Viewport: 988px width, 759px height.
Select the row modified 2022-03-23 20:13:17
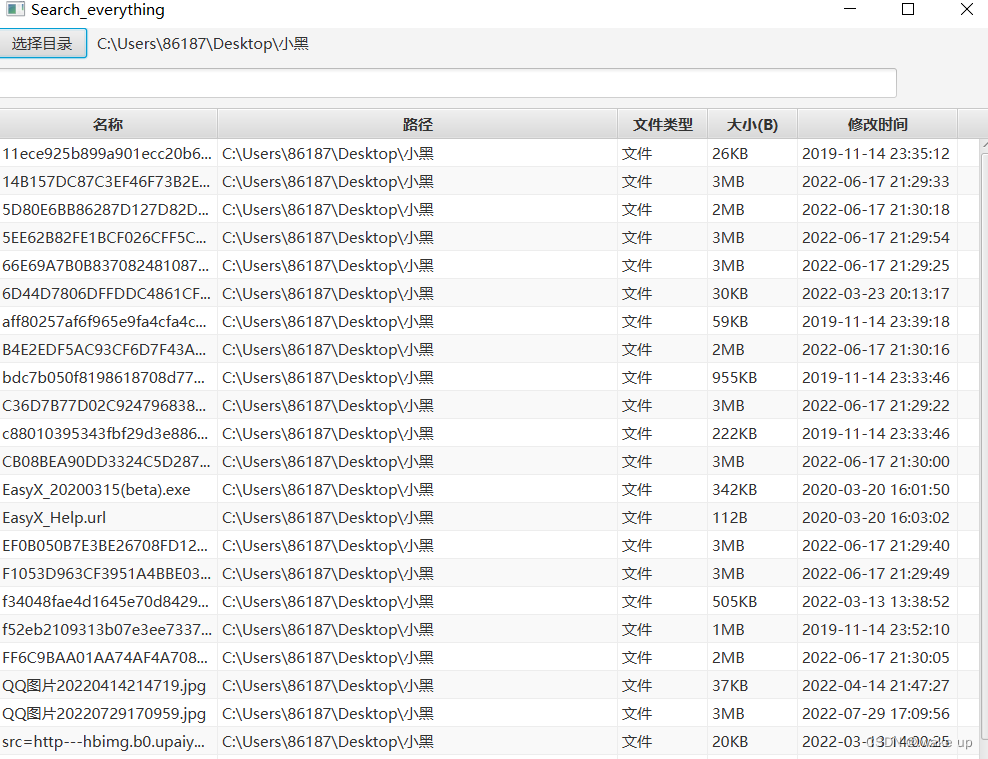pos(106,293)
